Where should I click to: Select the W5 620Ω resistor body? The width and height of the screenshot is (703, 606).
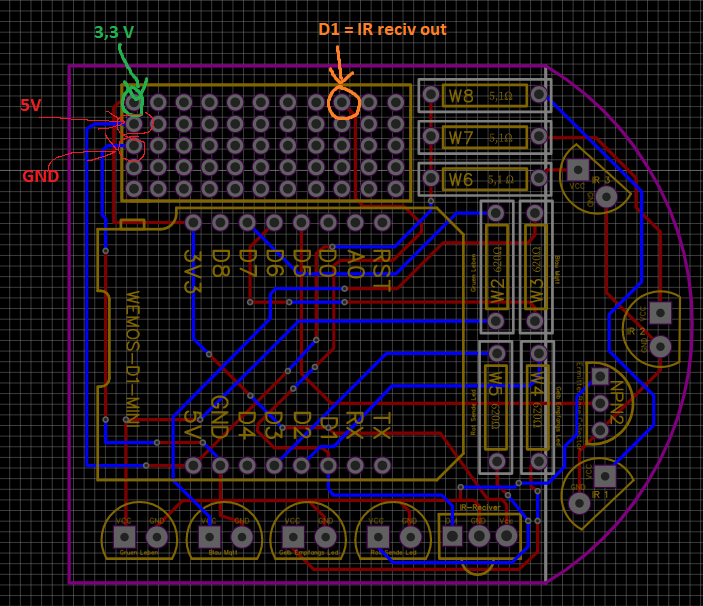click(x=496, y=407)
